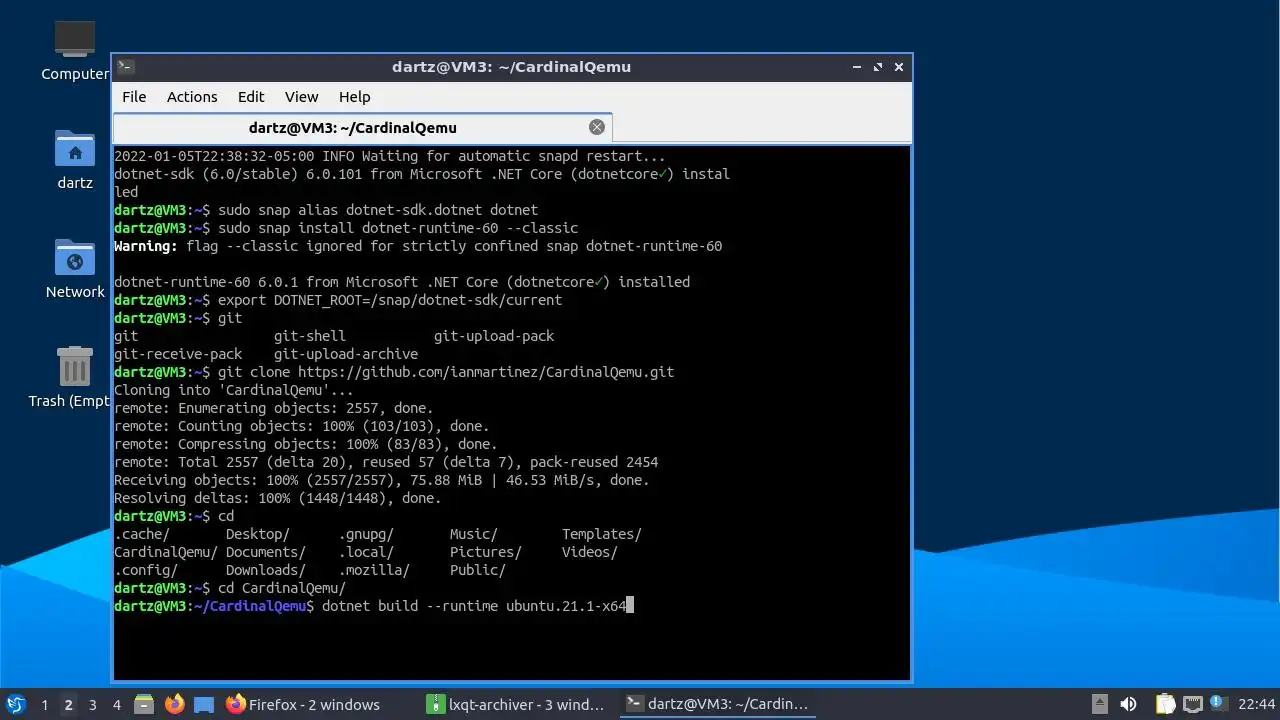Open the Edit menu in the terminal

coord(251,97)
